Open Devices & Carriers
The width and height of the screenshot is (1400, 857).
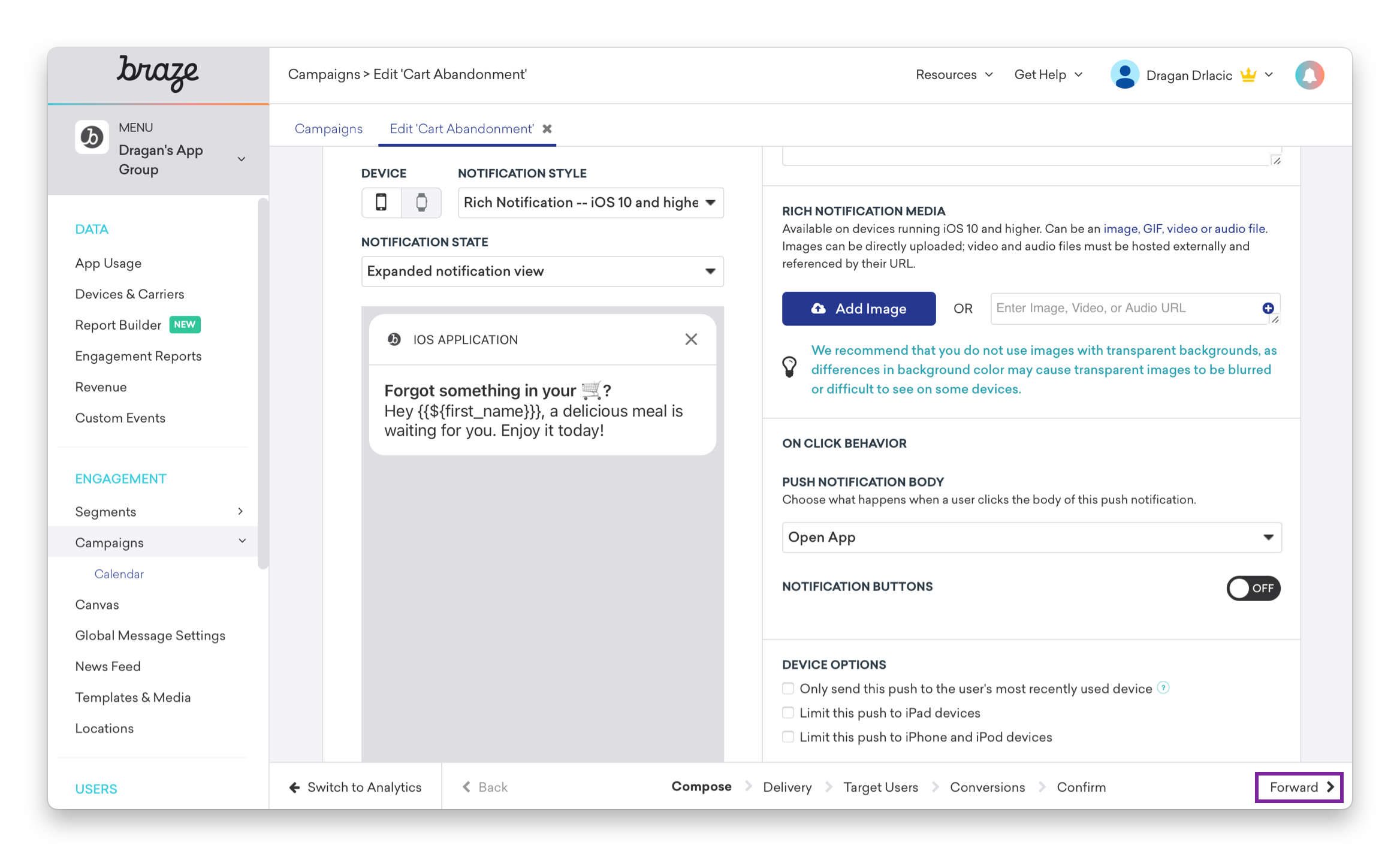point(129,294)
